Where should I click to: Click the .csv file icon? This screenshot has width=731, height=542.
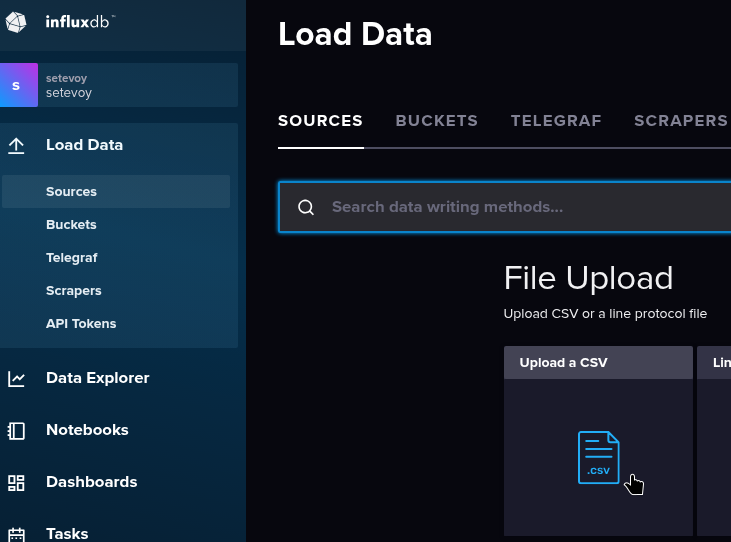click(599, 457)
